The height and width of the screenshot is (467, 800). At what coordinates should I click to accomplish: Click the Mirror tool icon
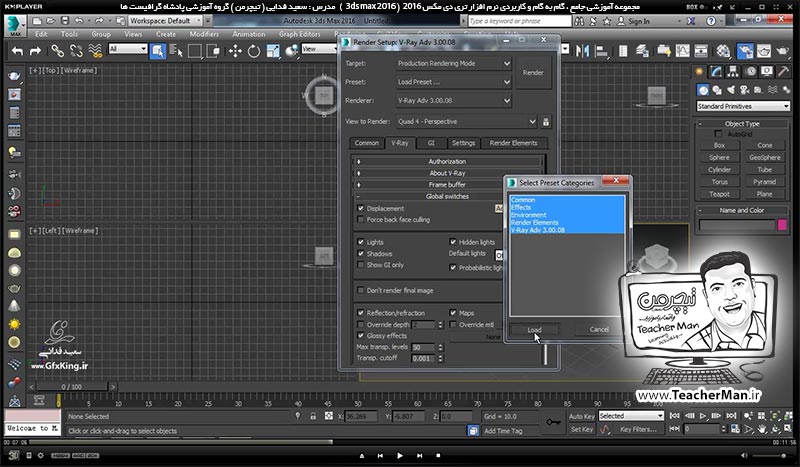pos(582,51)
